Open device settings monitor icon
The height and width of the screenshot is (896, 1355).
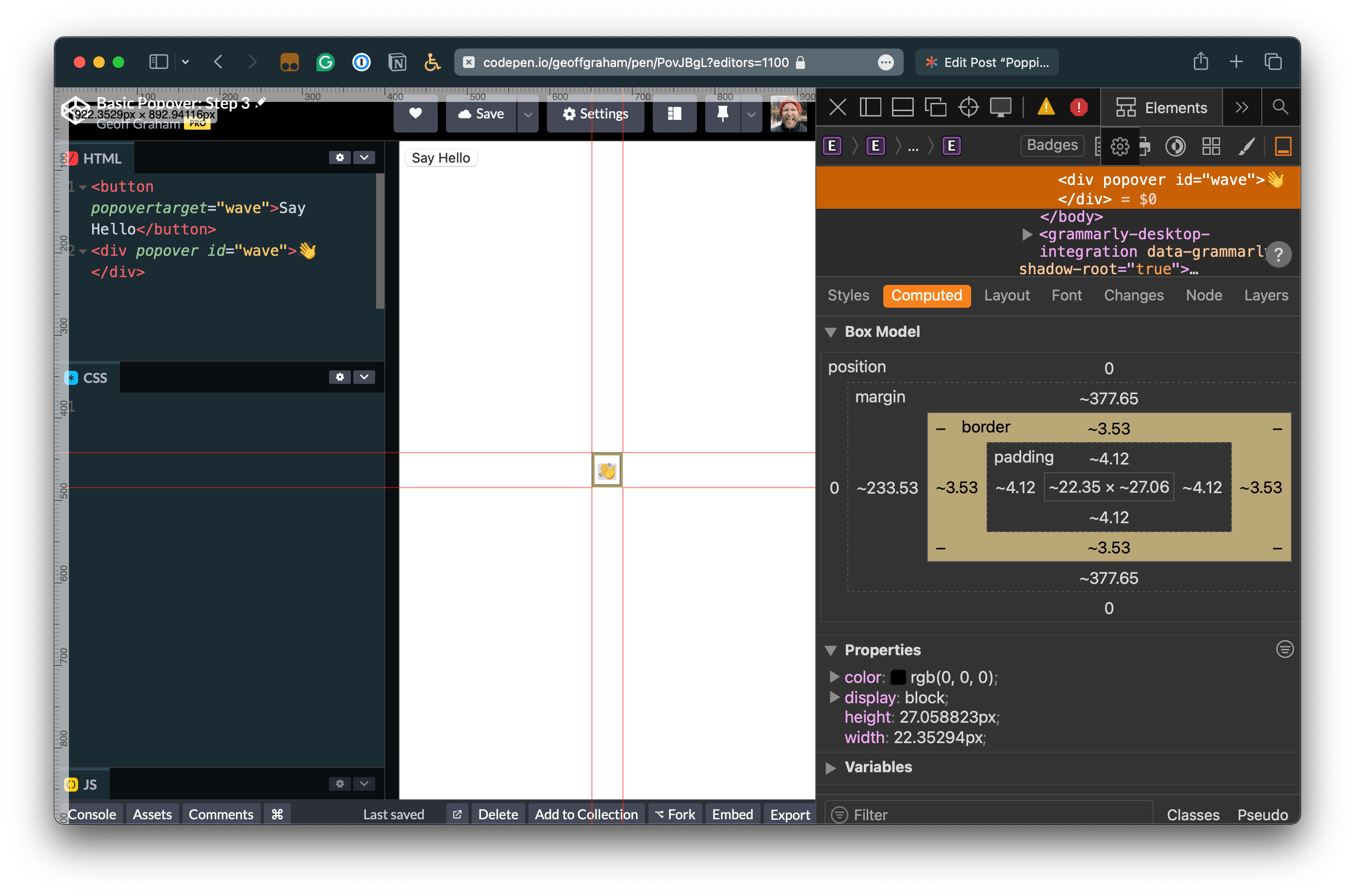click(1000, 107)
